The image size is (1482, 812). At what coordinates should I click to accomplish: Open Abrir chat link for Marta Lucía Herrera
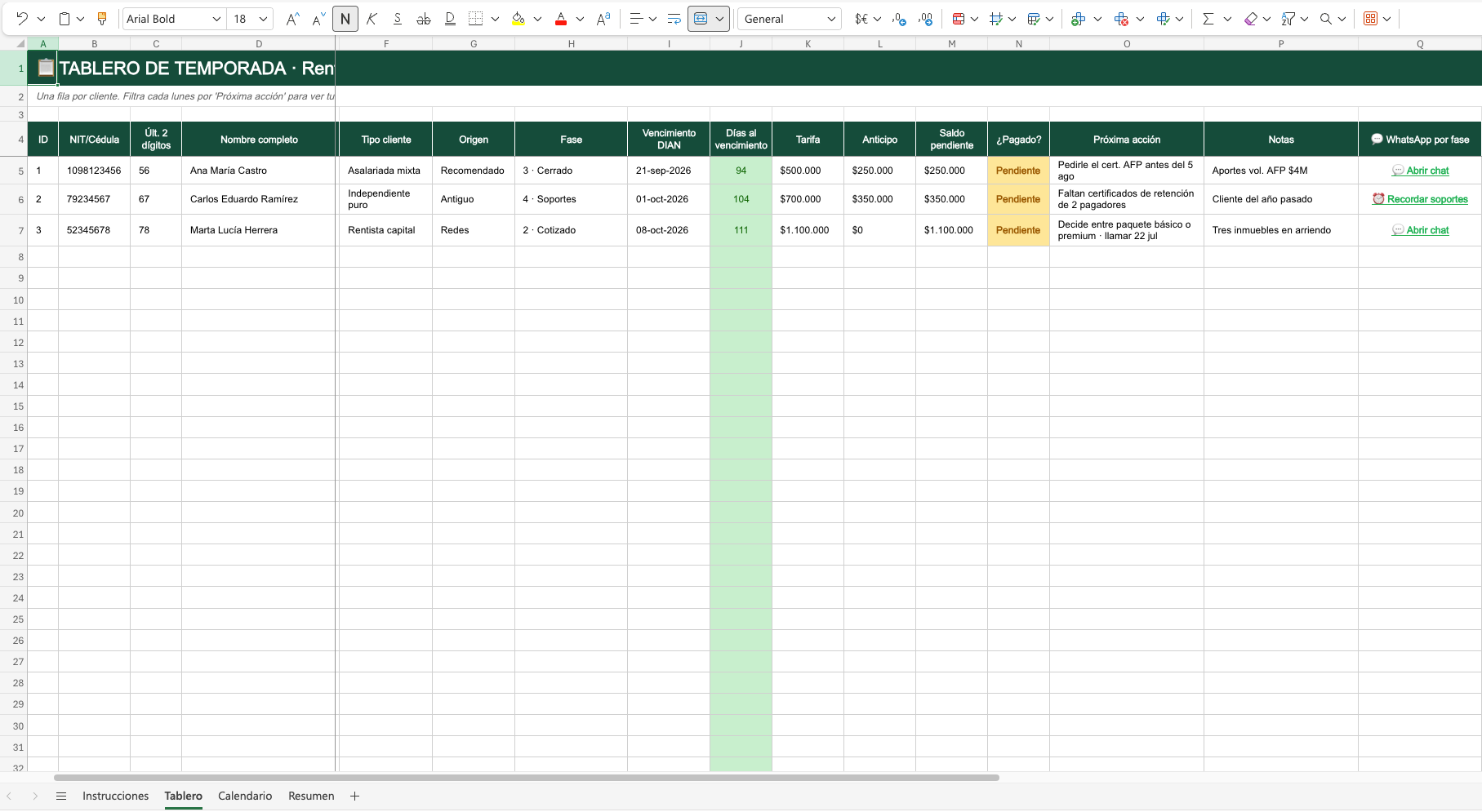tap(1420, 230)
